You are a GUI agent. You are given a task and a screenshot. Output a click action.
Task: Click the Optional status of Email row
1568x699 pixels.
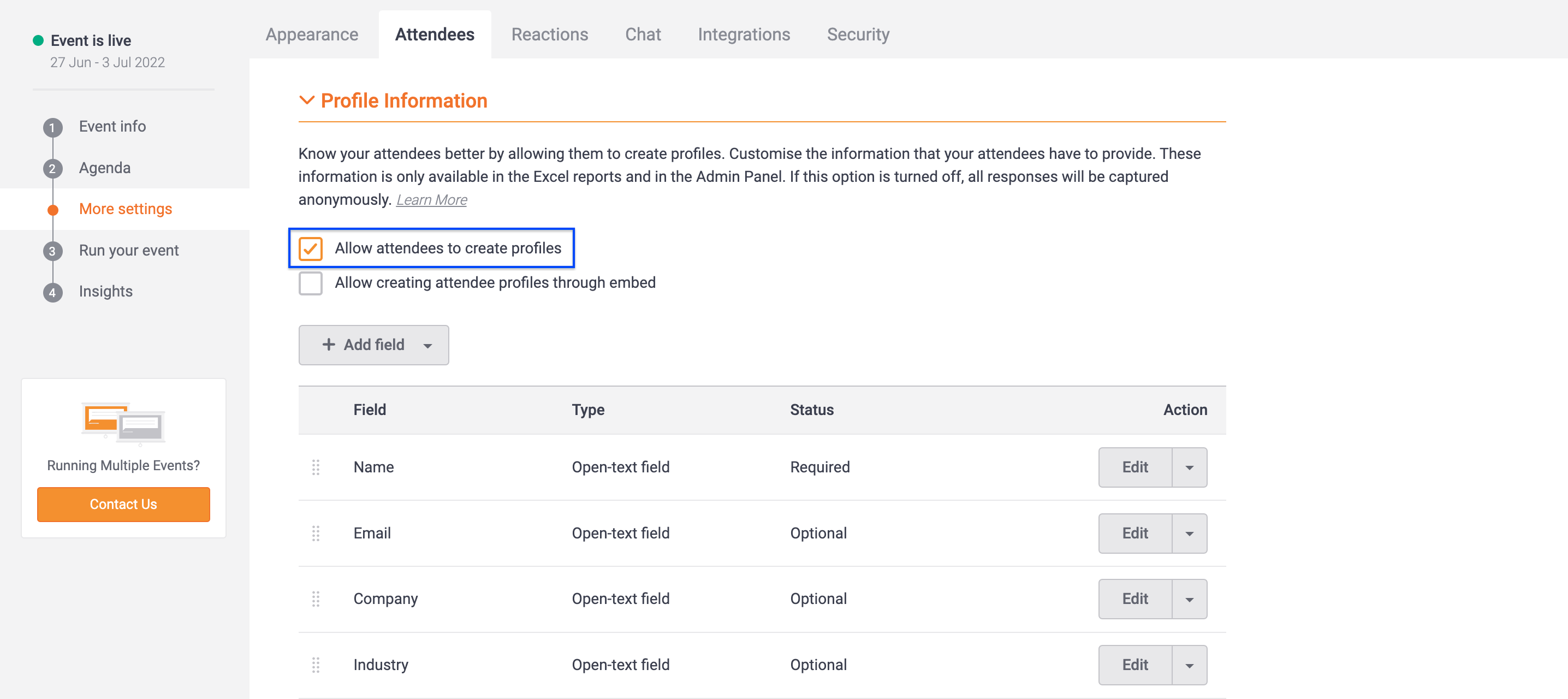coord(819,534)
